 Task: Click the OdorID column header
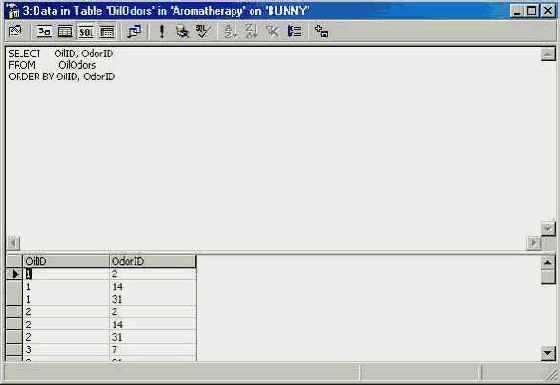tap(152, 261)
